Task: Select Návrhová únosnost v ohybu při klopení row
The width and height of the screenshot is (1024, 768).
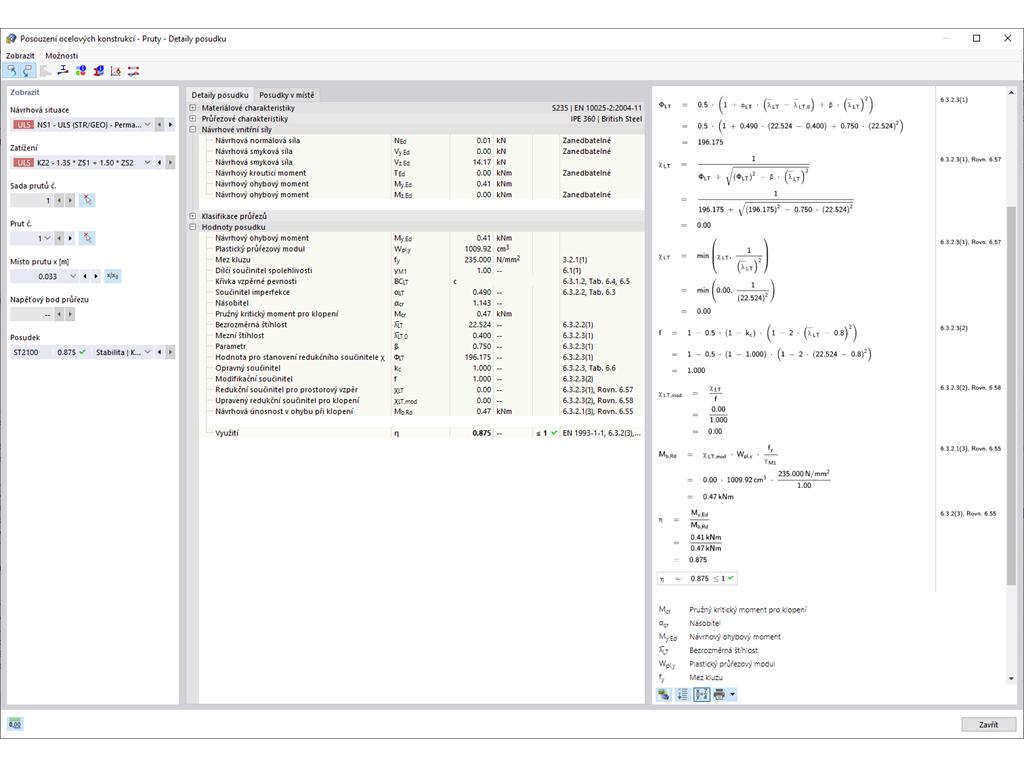Action: (422, 411)
